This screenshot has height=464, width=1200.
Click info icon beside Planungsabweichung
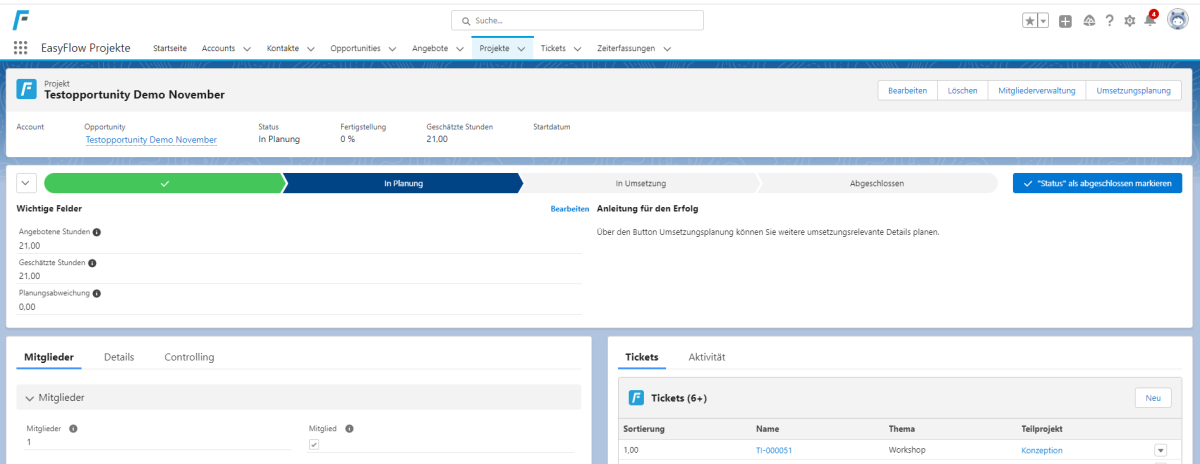click(97, 294)
